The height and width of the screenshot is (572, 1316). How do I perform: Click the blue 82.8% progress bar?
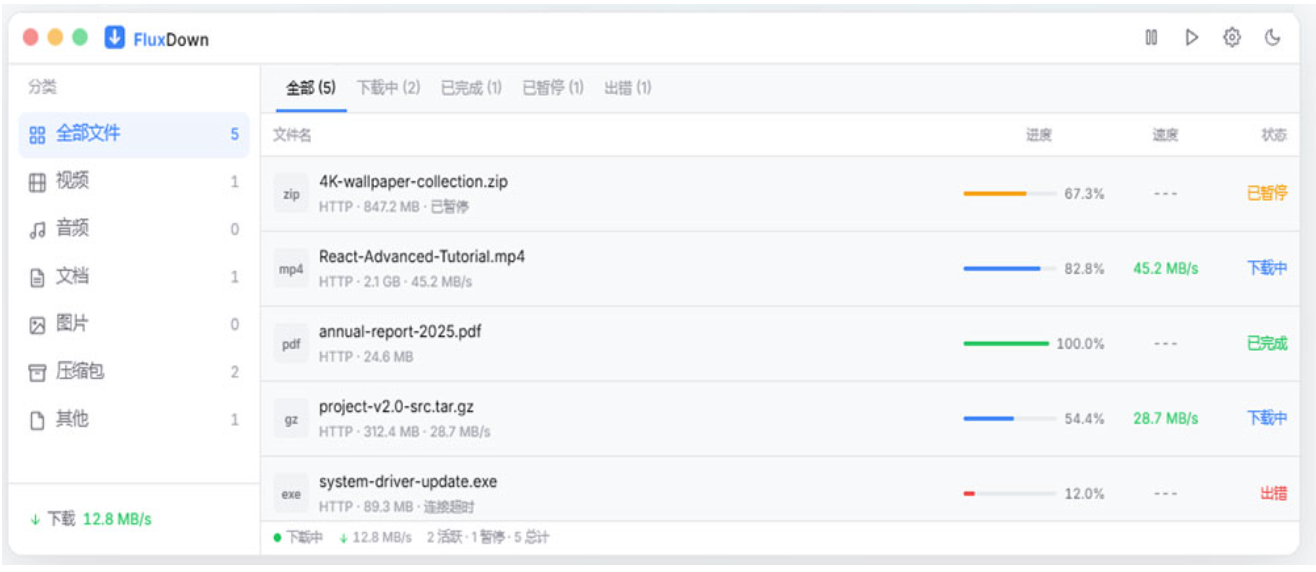point(1009,268)
